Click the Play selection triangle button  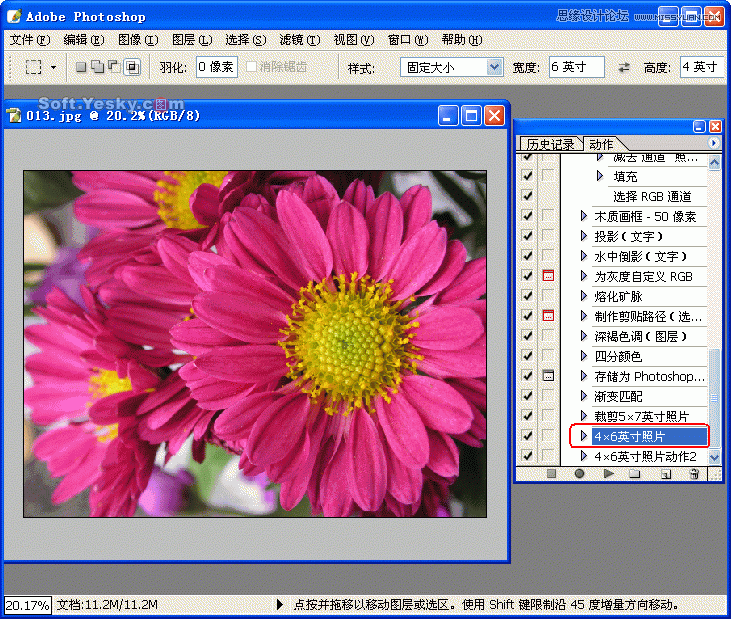(x=608, y=474)
